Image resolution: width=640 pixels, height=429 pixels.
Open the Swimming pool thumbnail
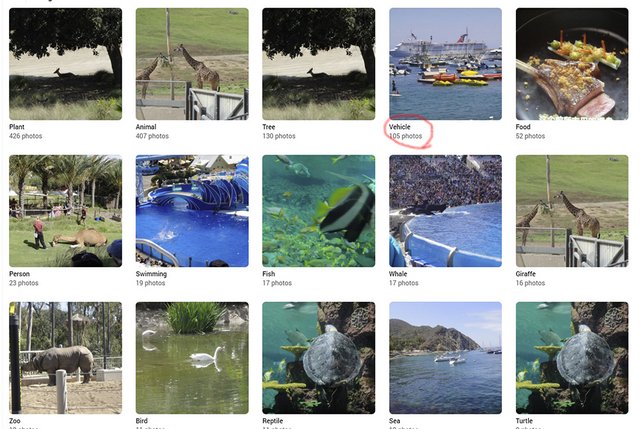tap(192, 211)
